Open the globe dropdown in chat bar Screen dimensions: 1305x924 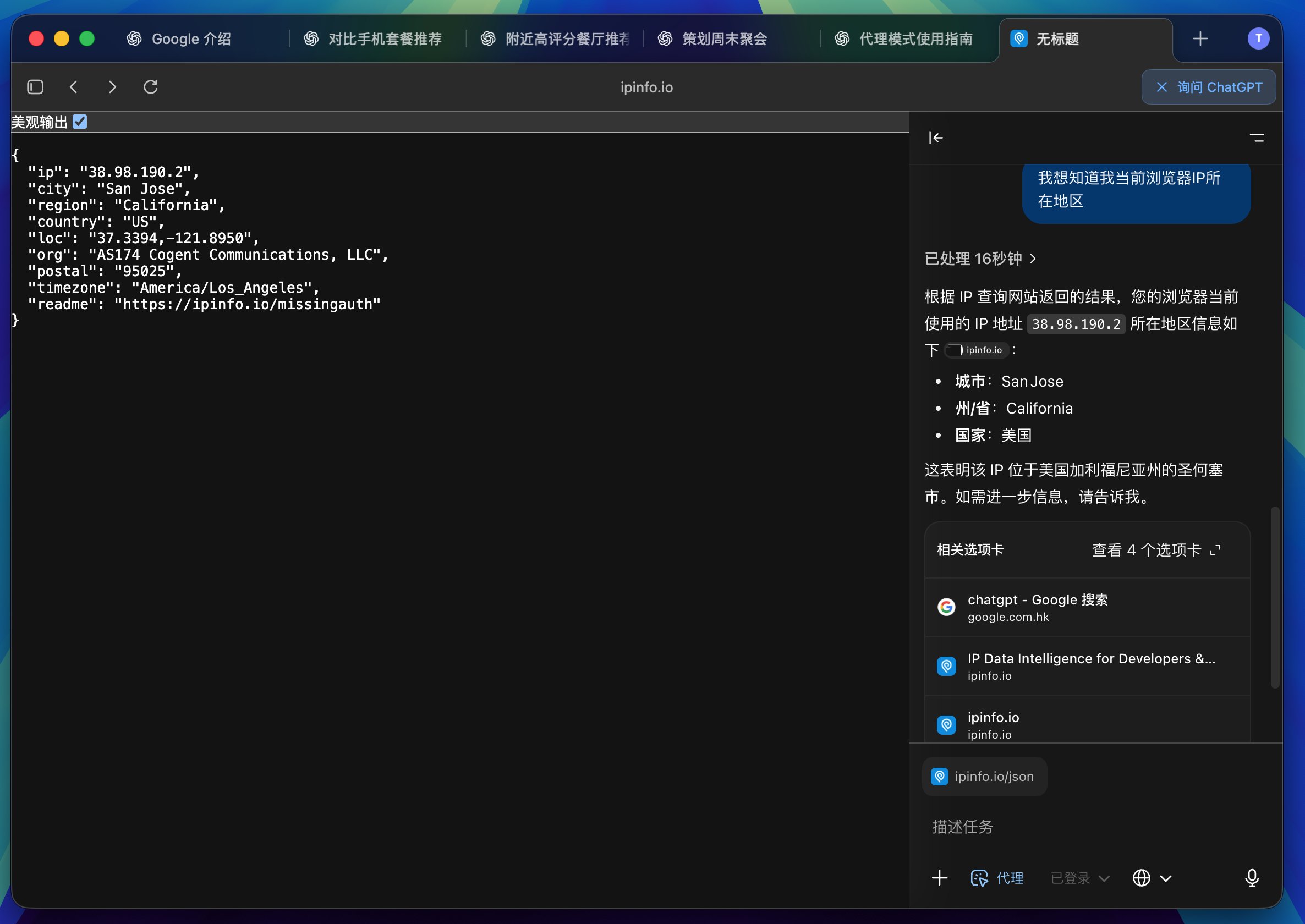tap(1152, 878)
